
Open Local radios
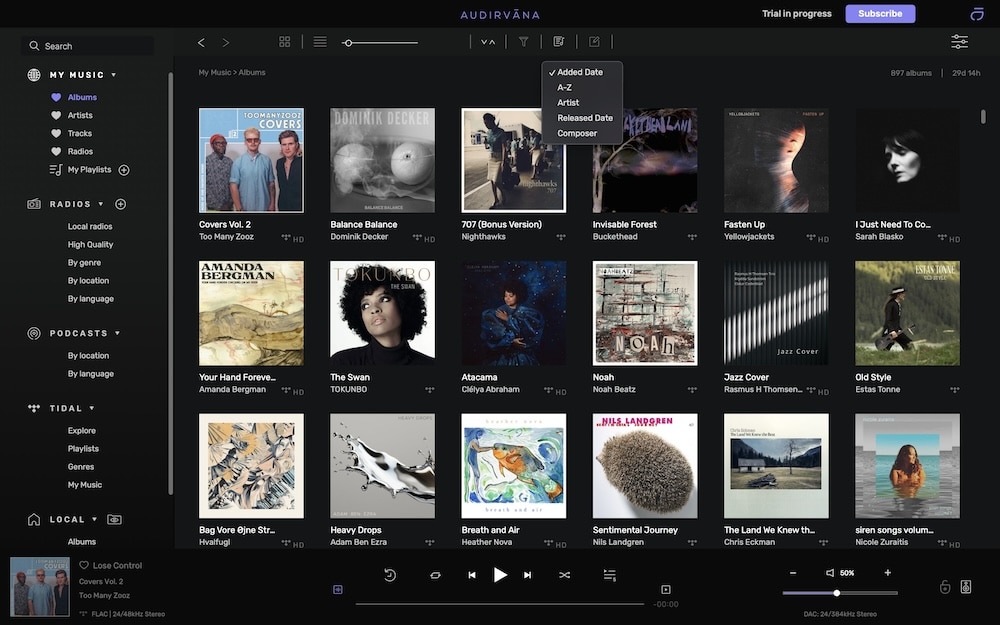(x=90, y=226)
